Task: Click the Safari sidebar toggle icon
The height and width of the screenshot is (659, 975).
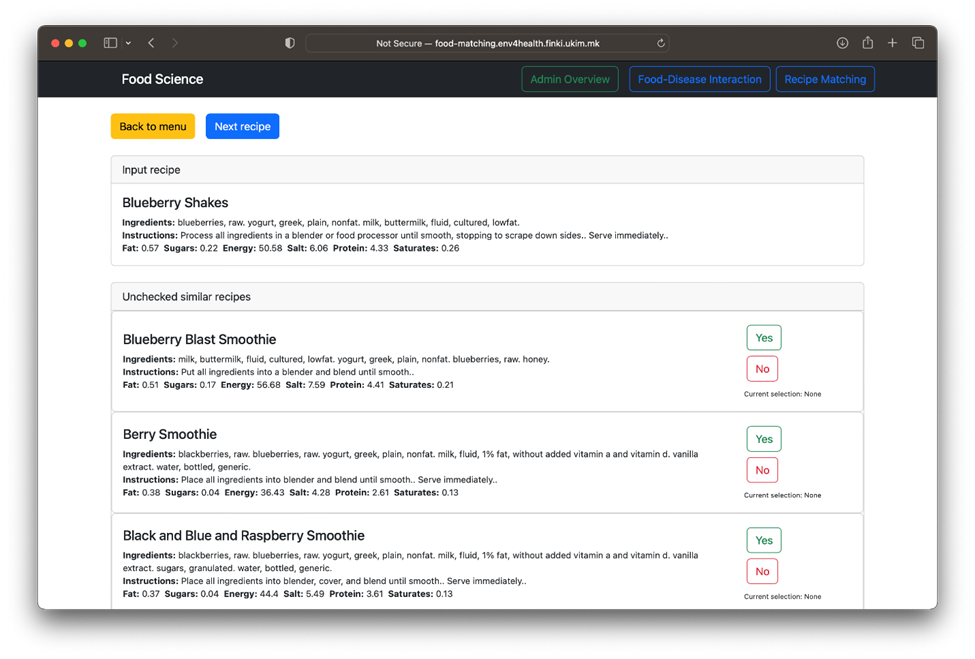Action: tap(110, 43)
